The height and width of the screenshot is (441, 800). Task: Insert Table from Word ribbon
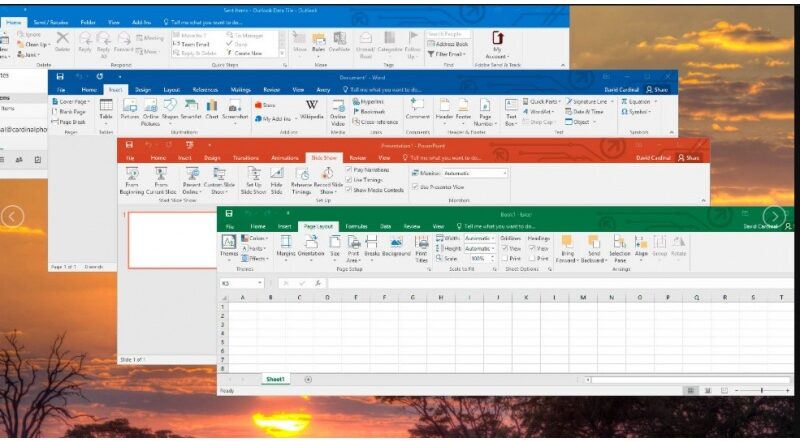tap(106, 110)
